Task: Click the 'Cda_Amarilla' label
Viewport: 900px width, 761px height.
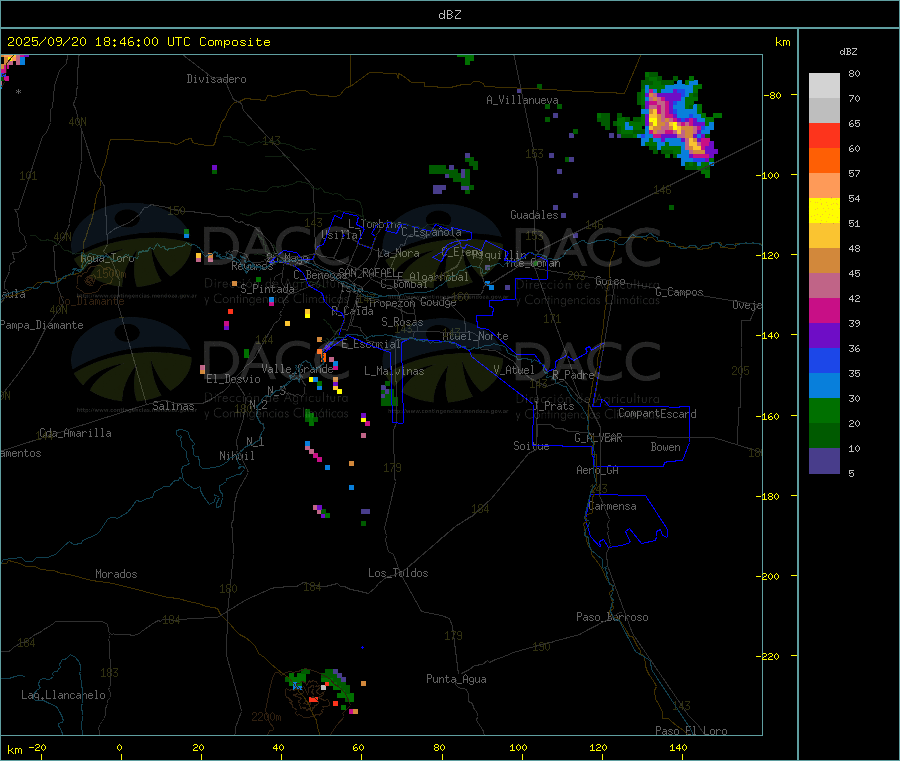Action: coord(75,433)
